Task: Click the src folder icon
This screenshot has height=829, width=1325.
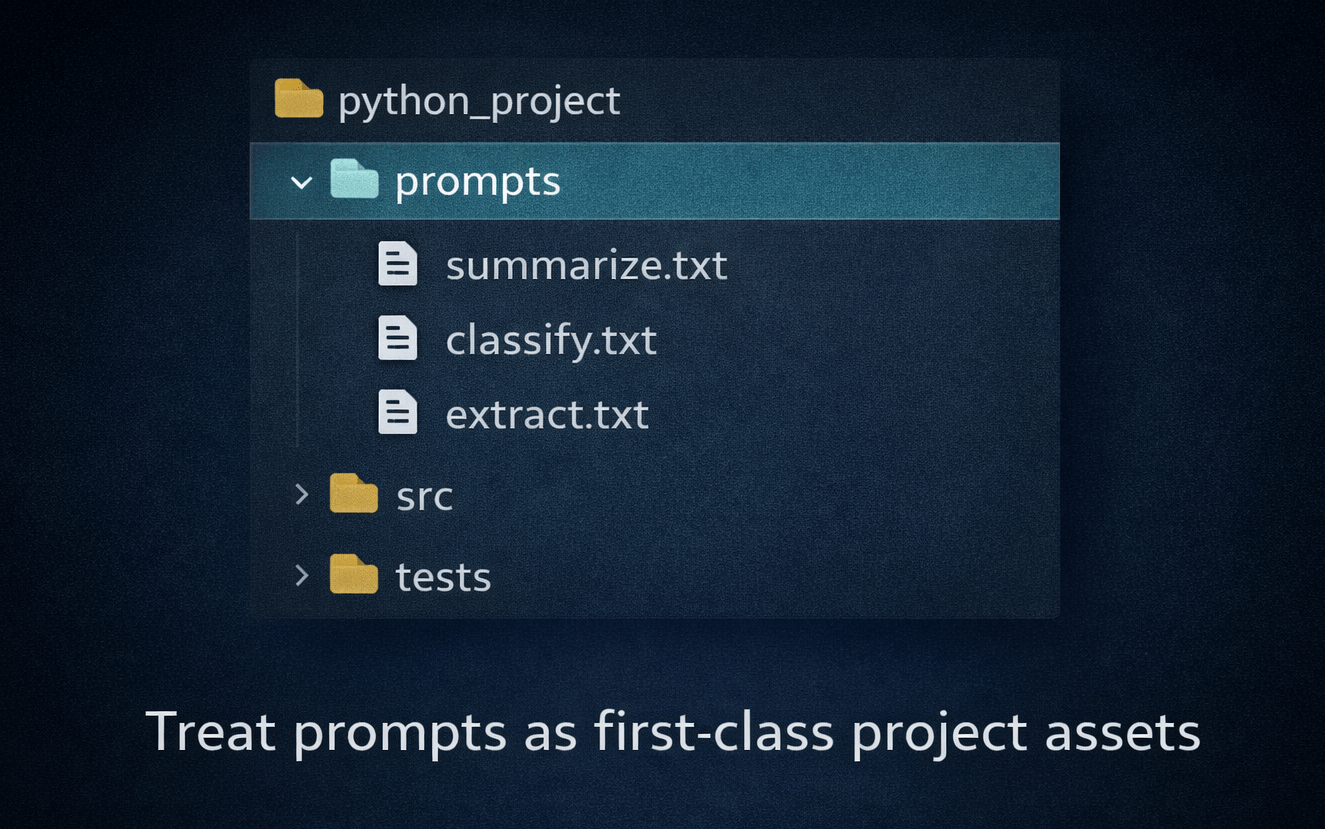Action: coord(354,494)
